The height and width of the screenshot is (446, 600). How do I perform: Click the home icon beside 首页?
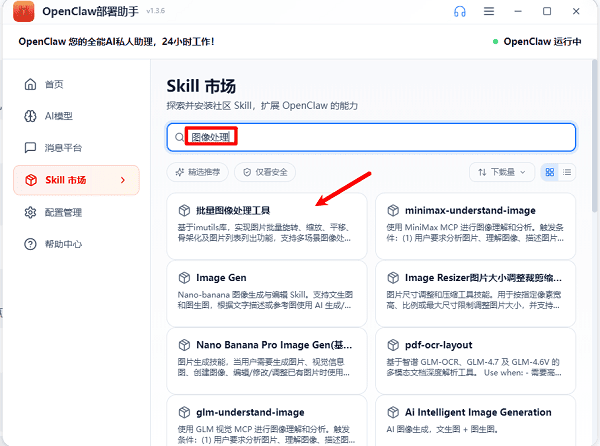[30, 84]
